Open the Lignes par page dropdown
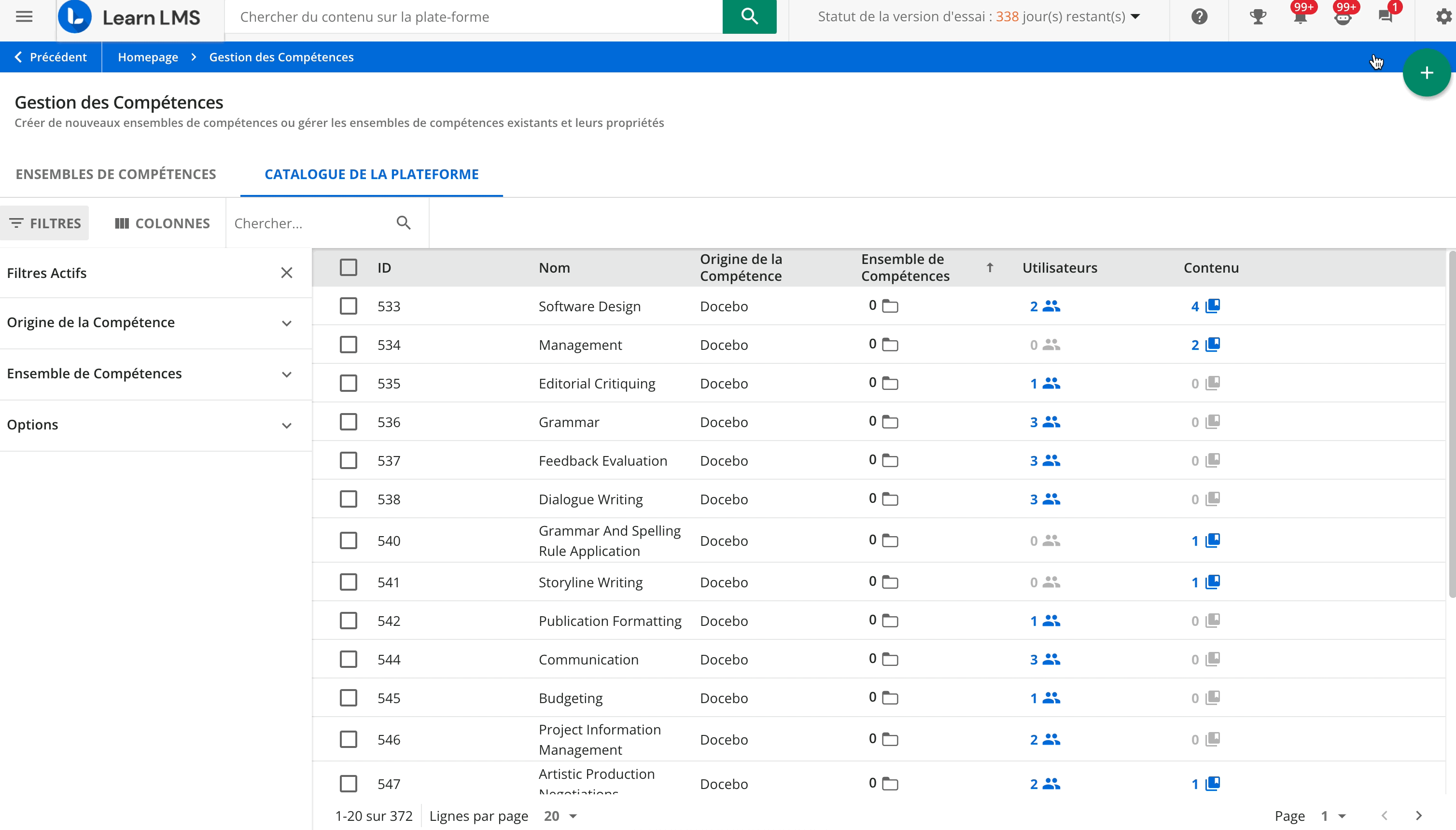Image resolution: width=1456 pixels, height=830 pixels. coord(560,816)
